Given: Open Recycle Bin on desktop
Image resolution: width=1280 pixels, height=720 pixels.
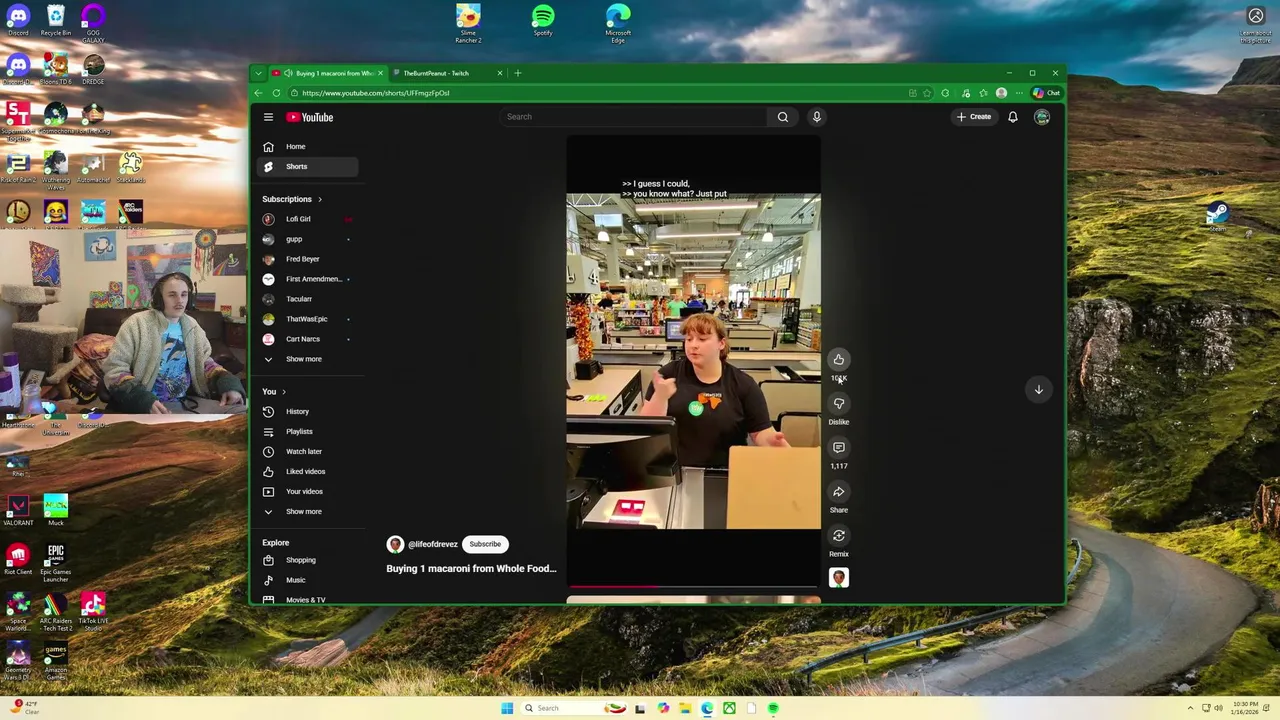Looking at the screenshot, I should tap(56, 20).
